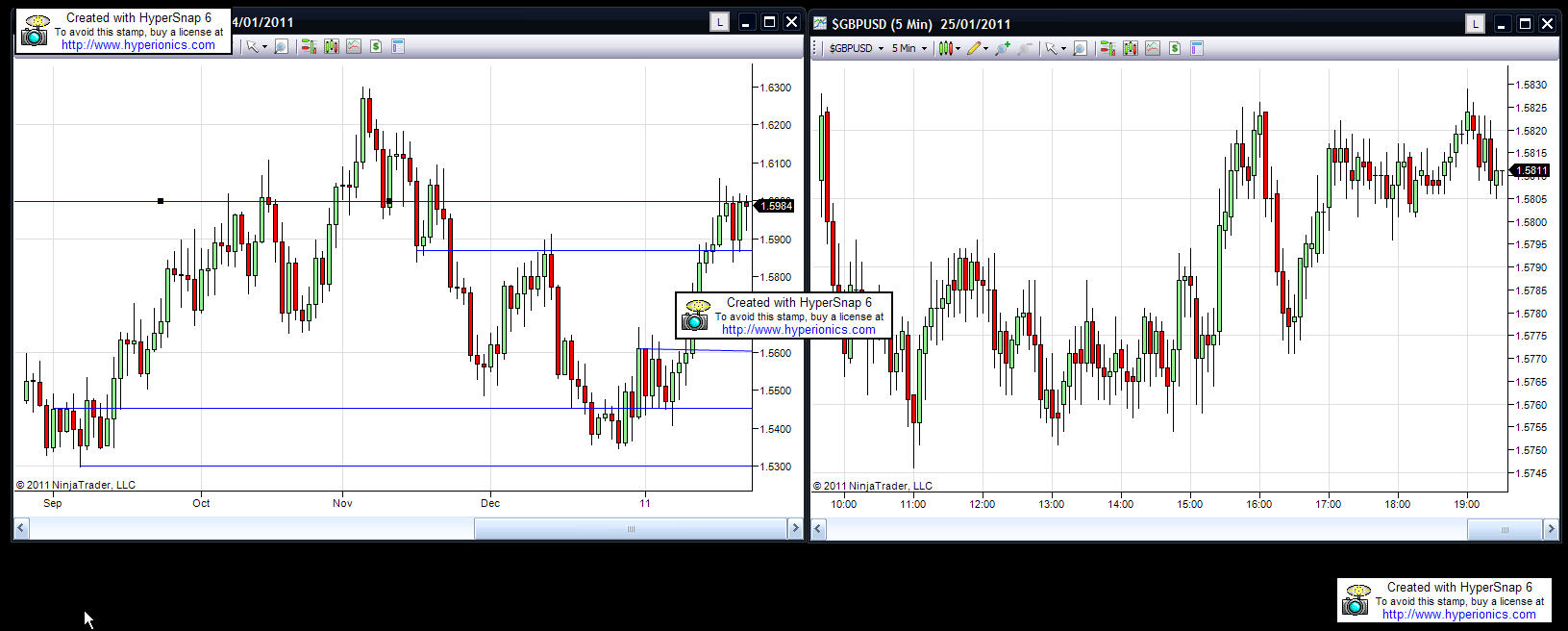This screenshot has height=631, width=1568.
Task: Click the NinjaTrader copyright text in left chart
Action: pos(76,485)
